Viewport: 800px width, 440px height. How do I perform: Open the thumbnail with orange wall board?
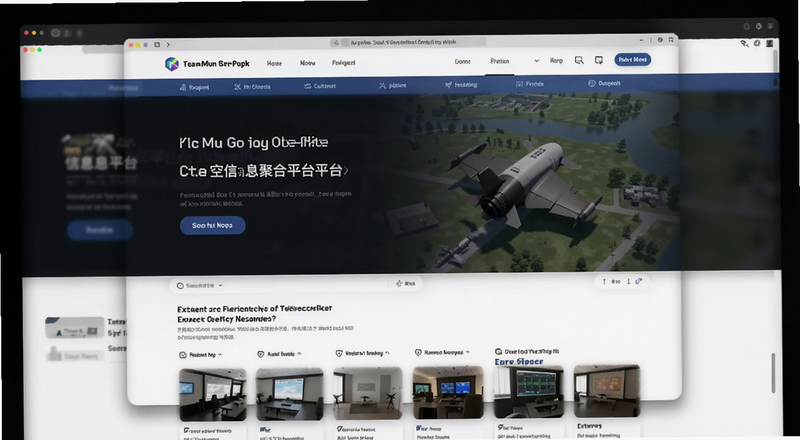click(607, 390)
